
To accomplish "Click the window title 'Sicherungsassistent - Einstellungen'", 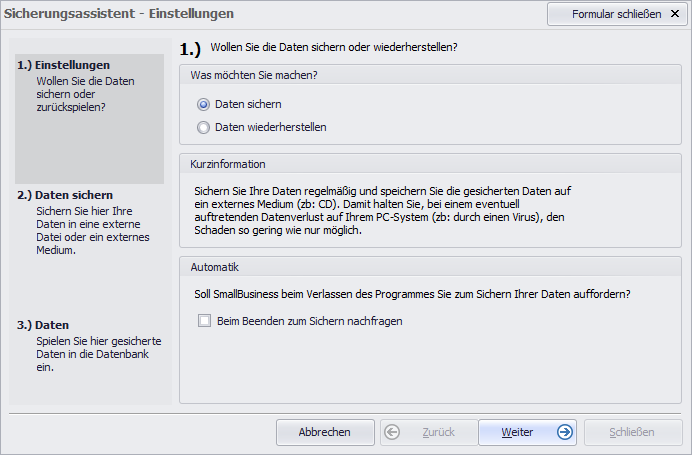I will click(119, 14).
